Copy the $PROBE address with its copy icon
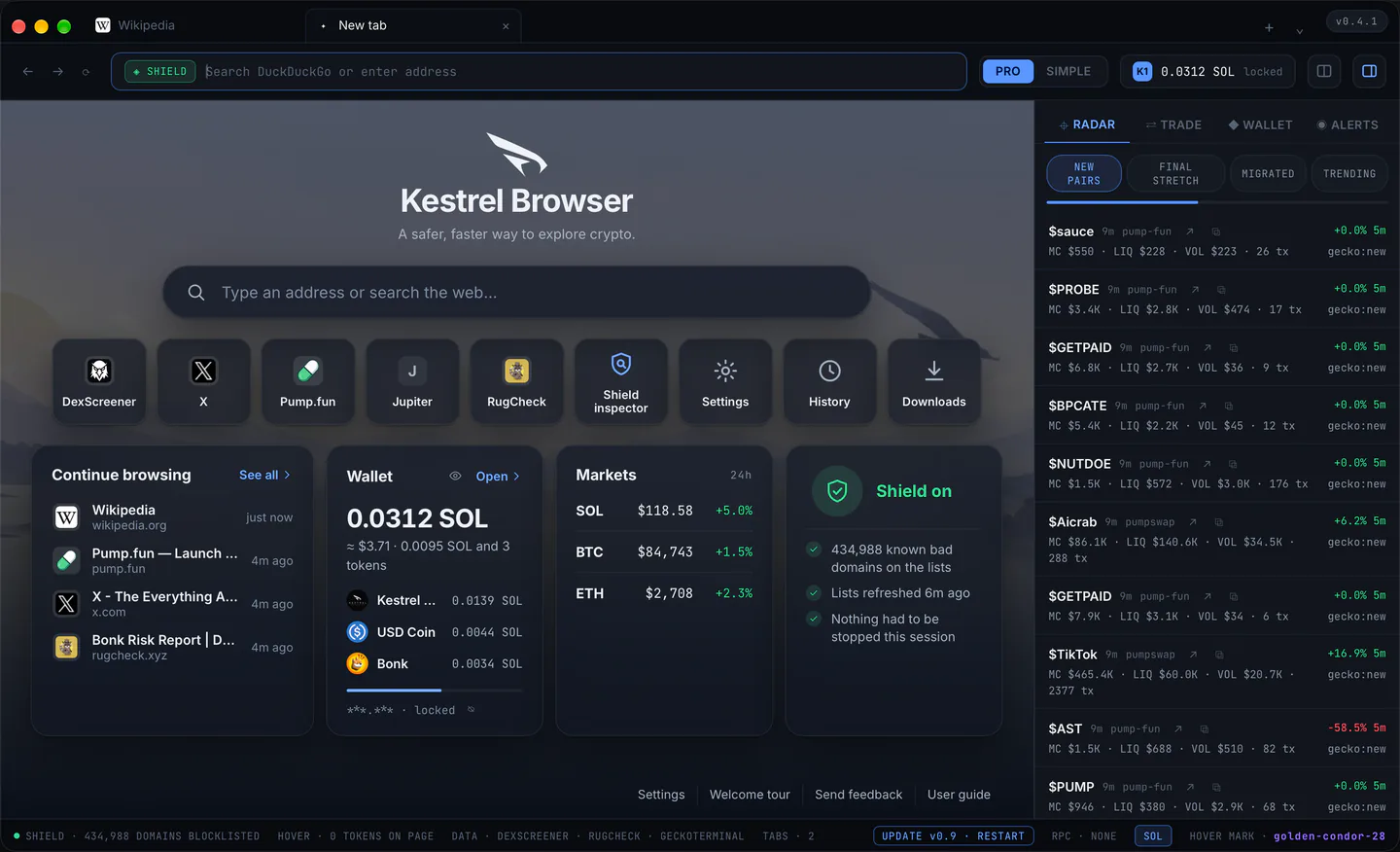This screenshot has height=852, width=1400. [1221, 290]
